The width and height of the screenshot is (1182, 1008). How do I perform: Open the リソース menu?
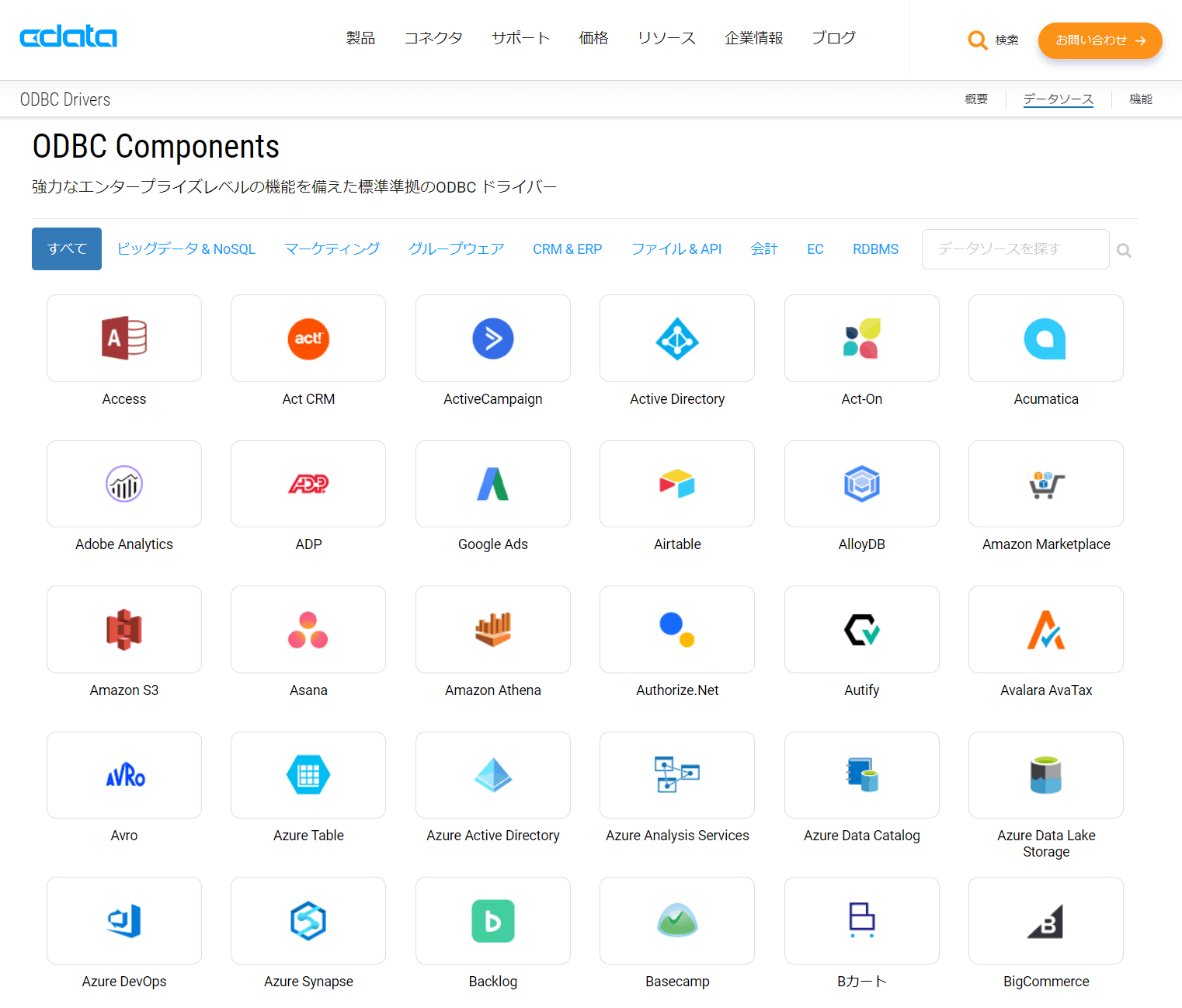[666, 38]
